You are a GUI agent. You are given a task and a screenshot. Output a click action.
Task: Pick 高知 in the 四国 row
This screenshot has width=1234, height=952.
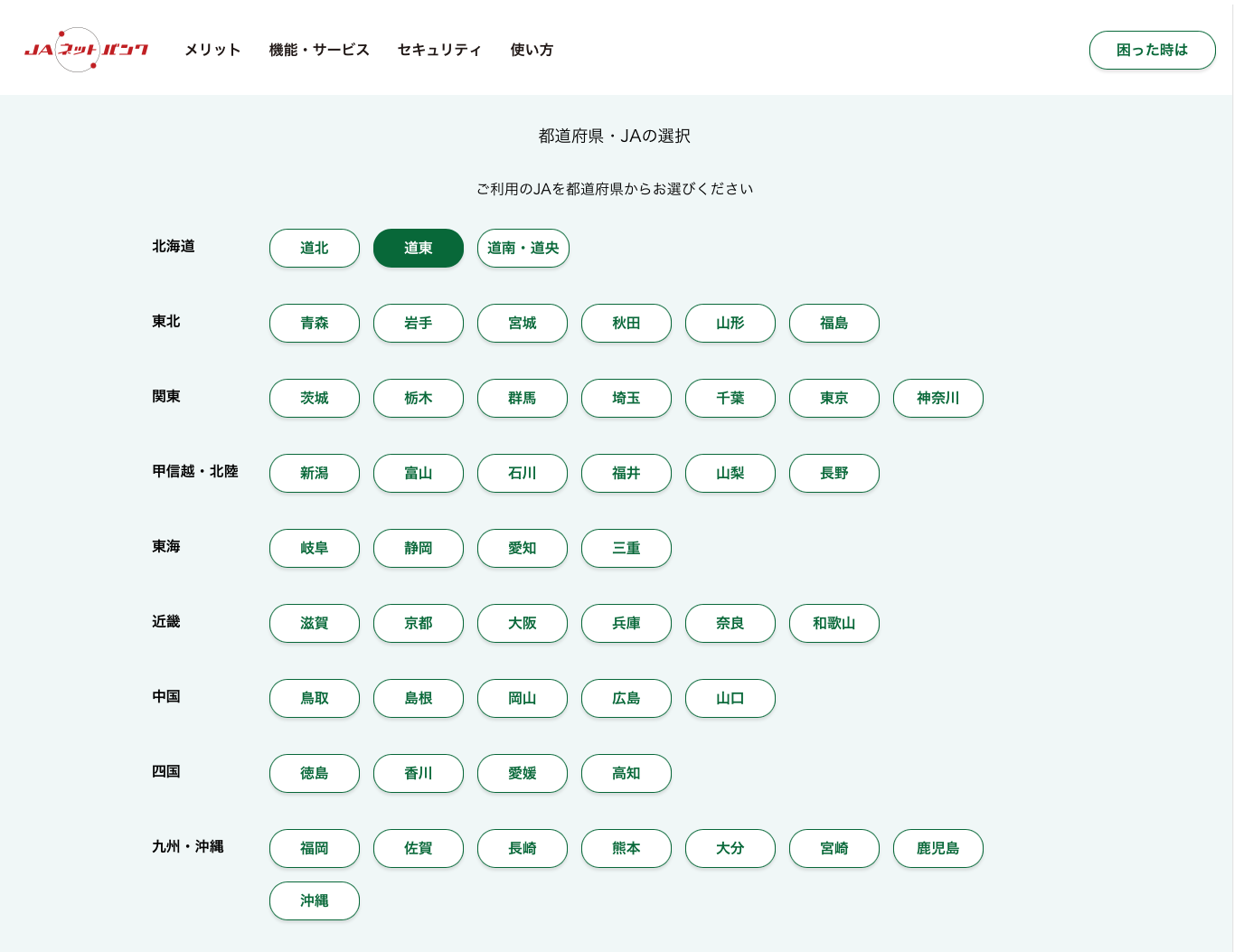pos(626,773)
